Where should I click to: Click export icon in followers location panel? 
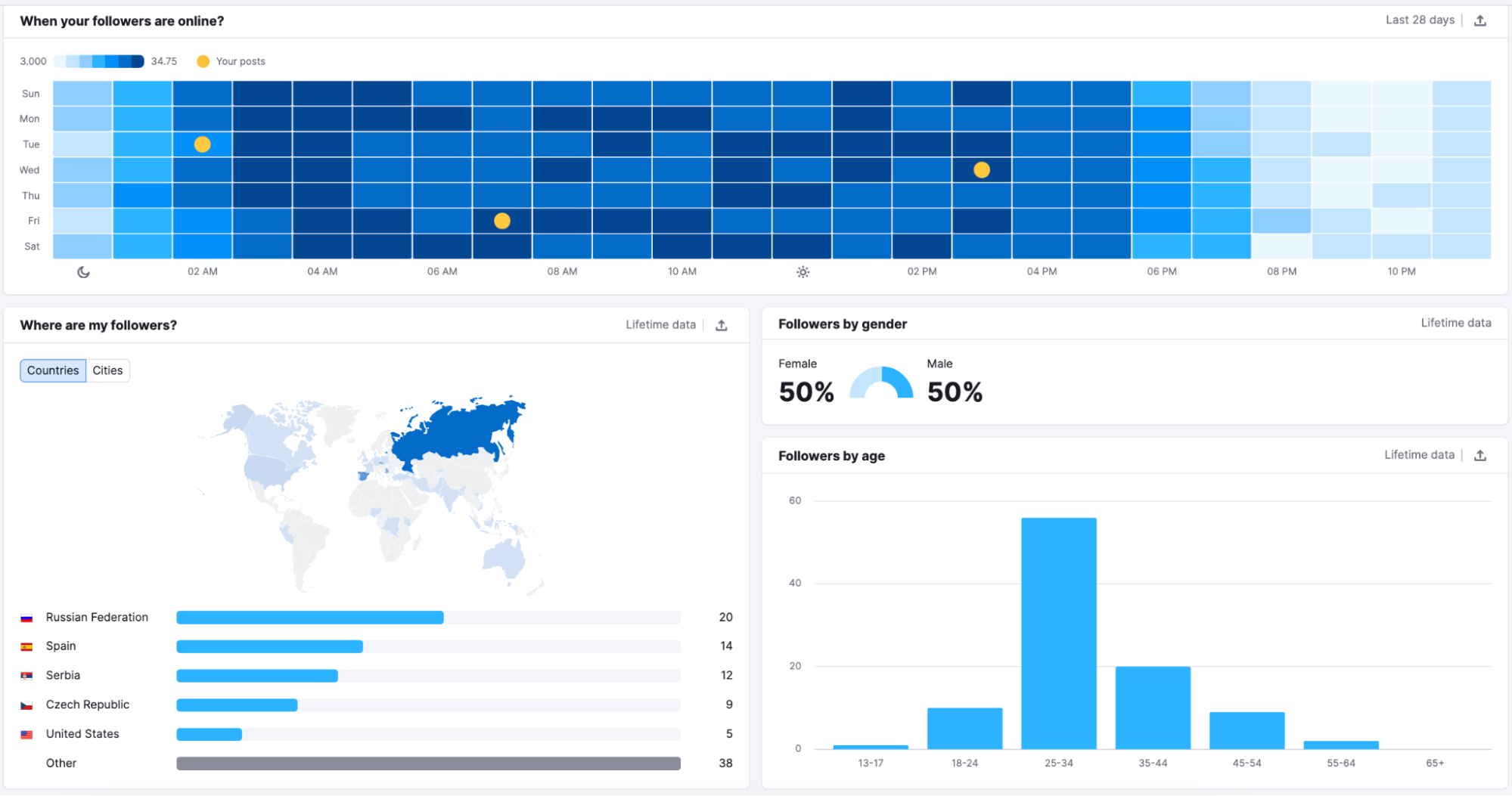point(722,325)
